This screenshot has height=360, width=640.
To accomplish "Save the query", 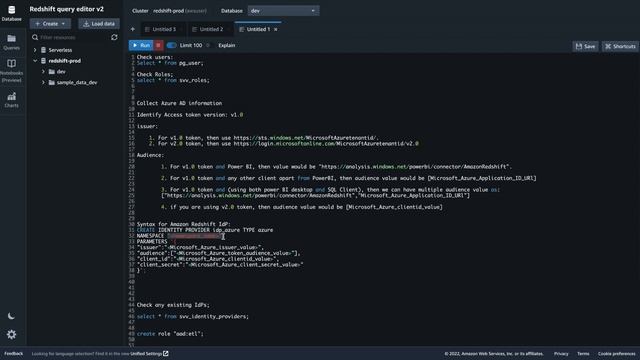I will click(585, 47).
